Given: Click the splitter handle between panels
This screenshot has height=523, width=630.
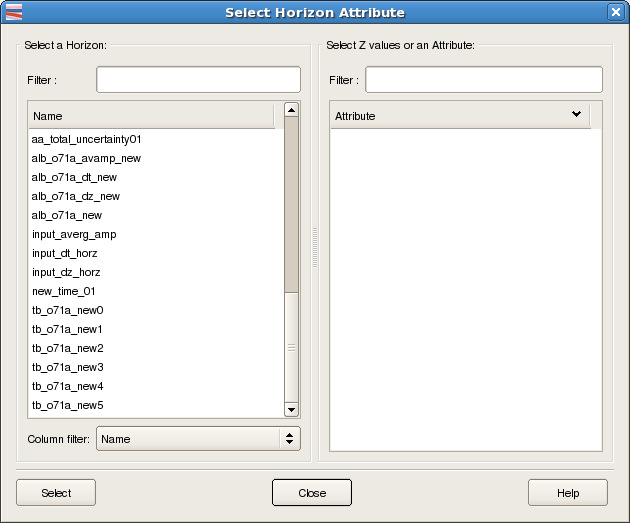Looking at the screenshot, I should (315, 247).
